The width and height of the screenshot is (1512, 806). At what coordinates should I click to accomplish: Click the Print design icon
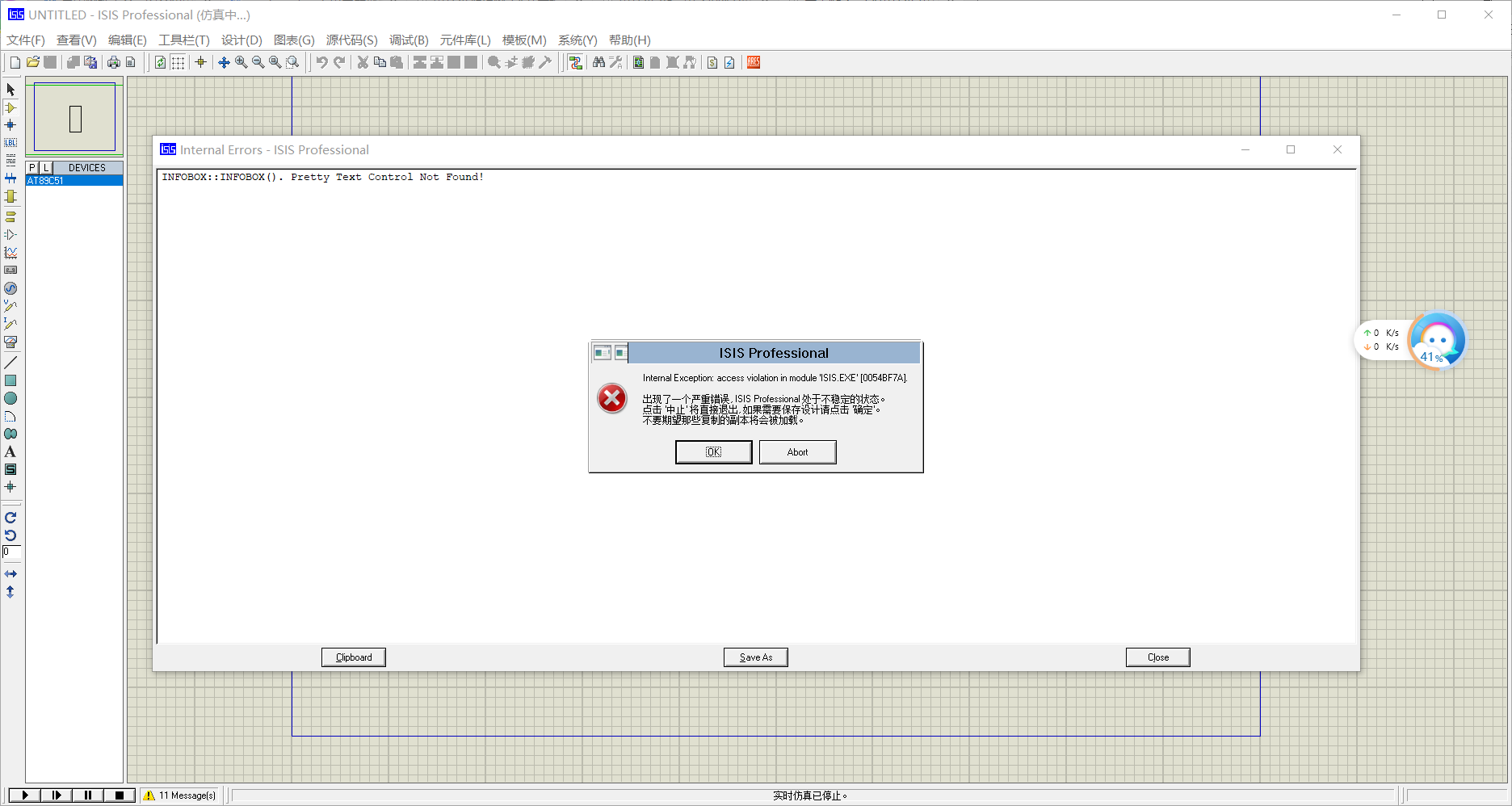(x=114, y=62)
